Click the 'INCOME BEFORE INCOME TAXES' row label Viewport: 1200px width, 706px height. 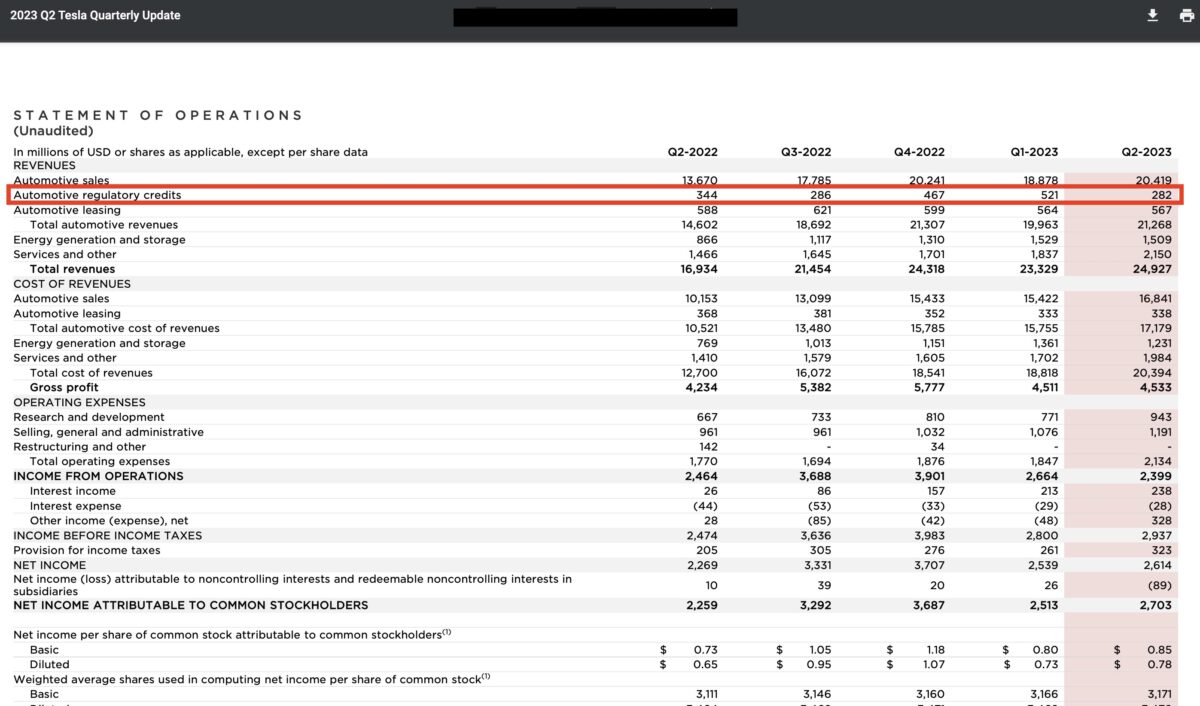tap(107, 535)
